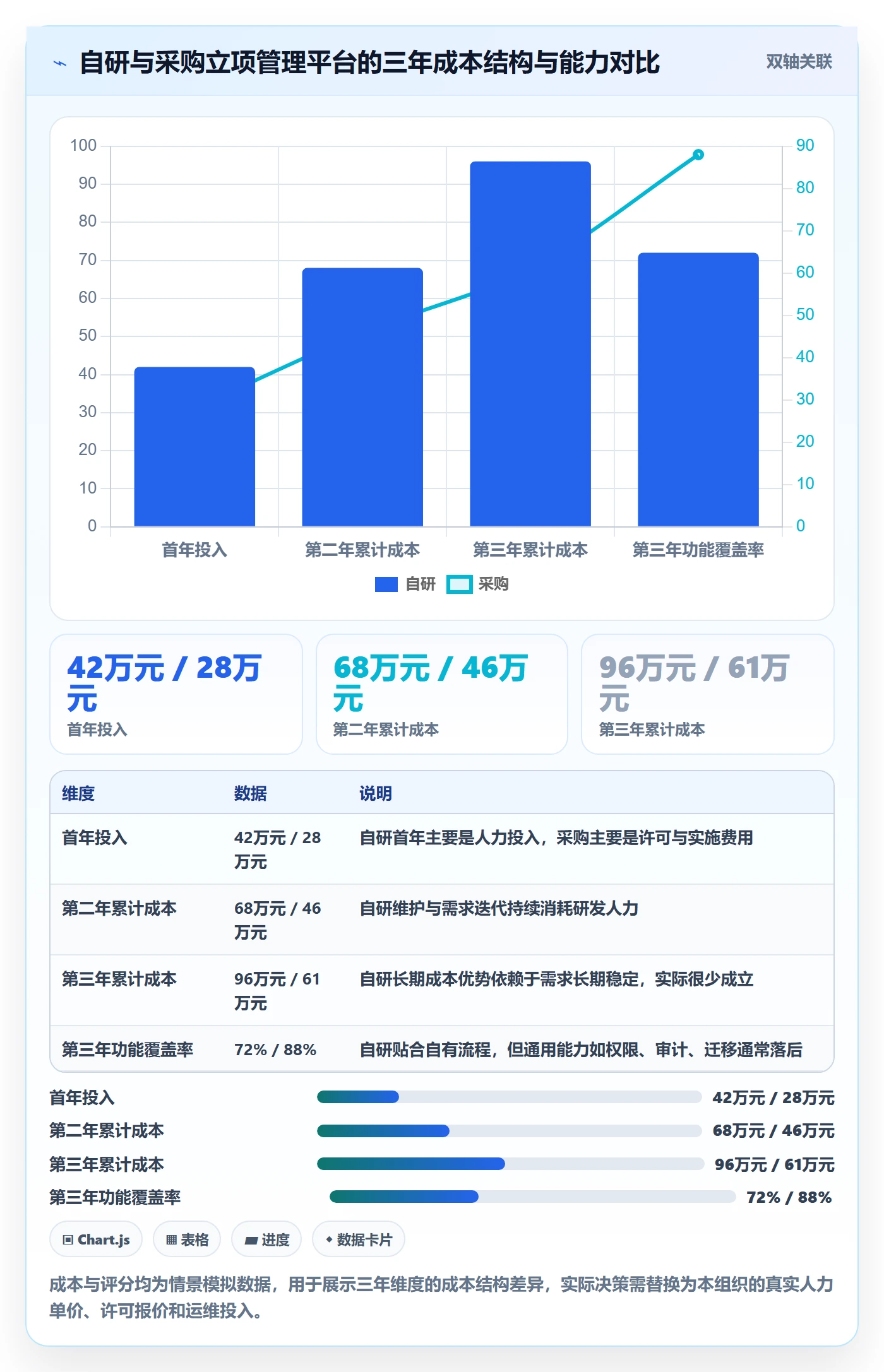
Task: Click the footnote about 情景模拟数据
Action: tap(441, 1298)
